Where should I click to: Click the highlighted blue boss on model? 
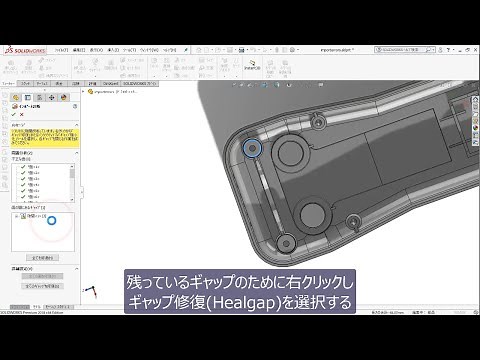point(252,148)
